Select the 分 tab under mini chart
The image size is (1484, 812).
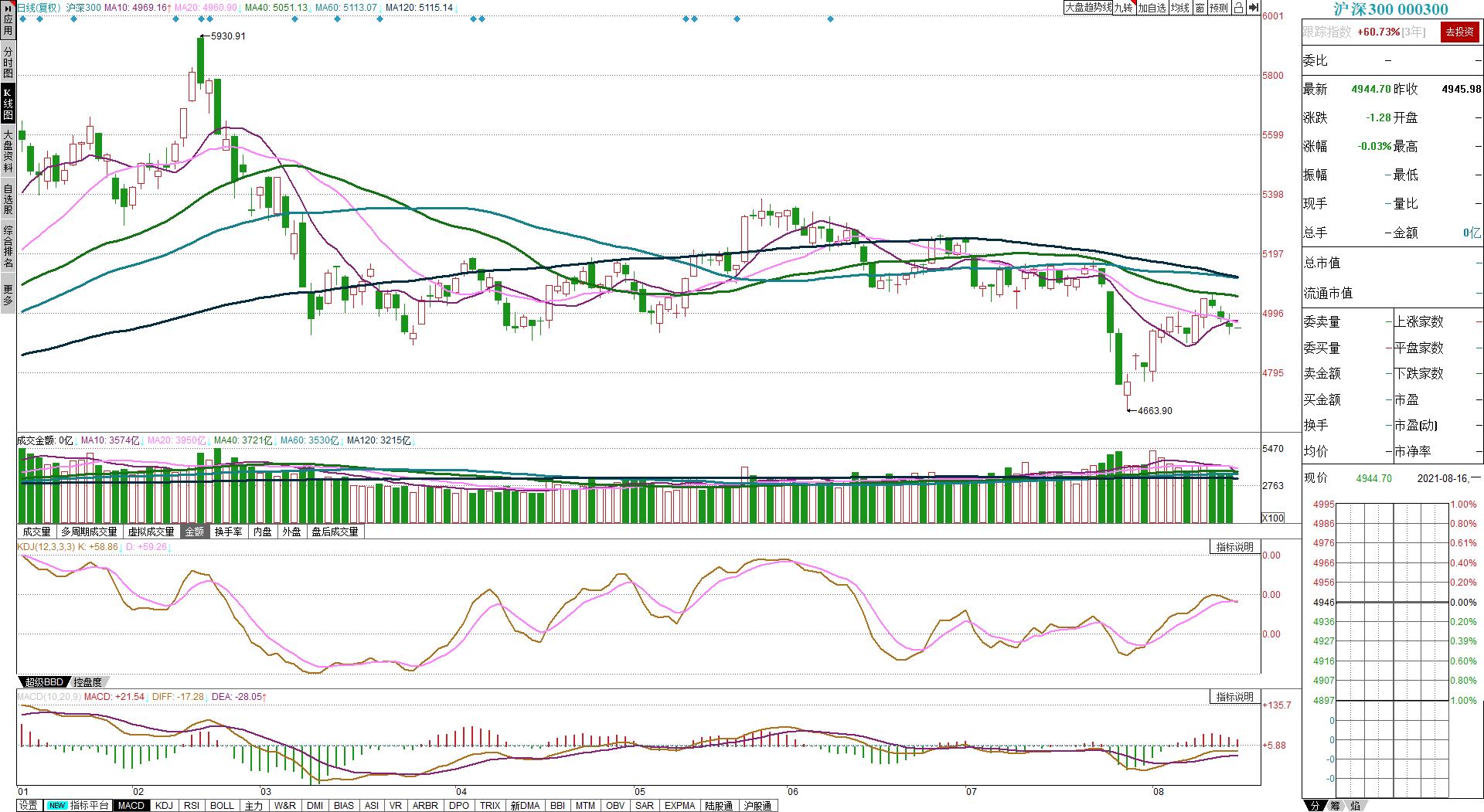[1315, 806]
